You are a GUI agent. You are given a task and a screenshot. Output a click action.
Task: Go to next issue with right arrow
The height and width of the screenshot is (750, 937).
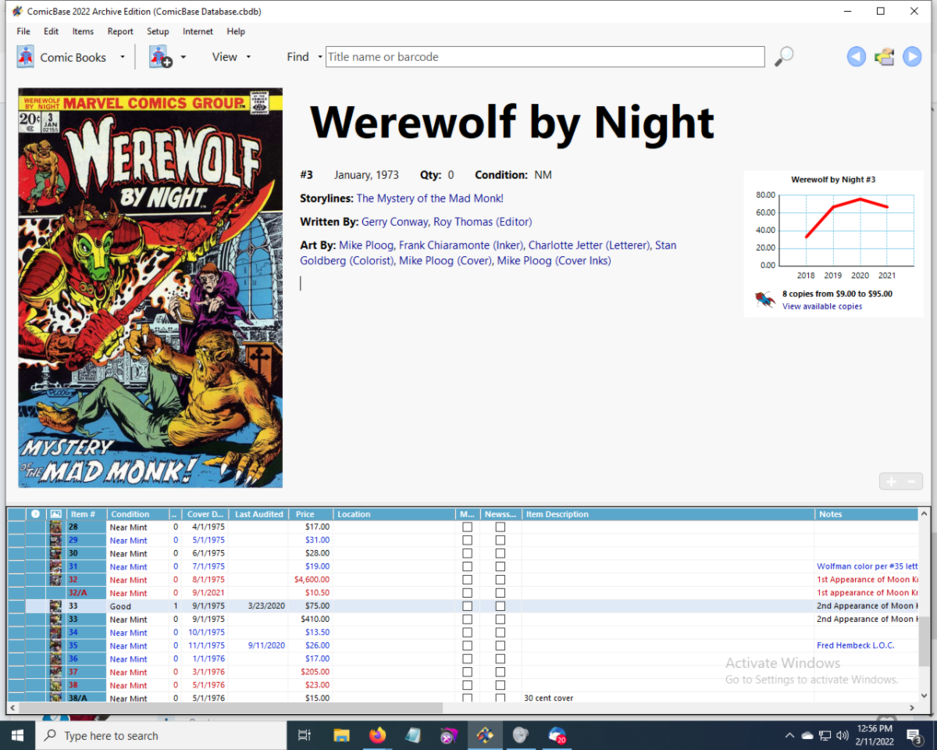pos(912,57)
